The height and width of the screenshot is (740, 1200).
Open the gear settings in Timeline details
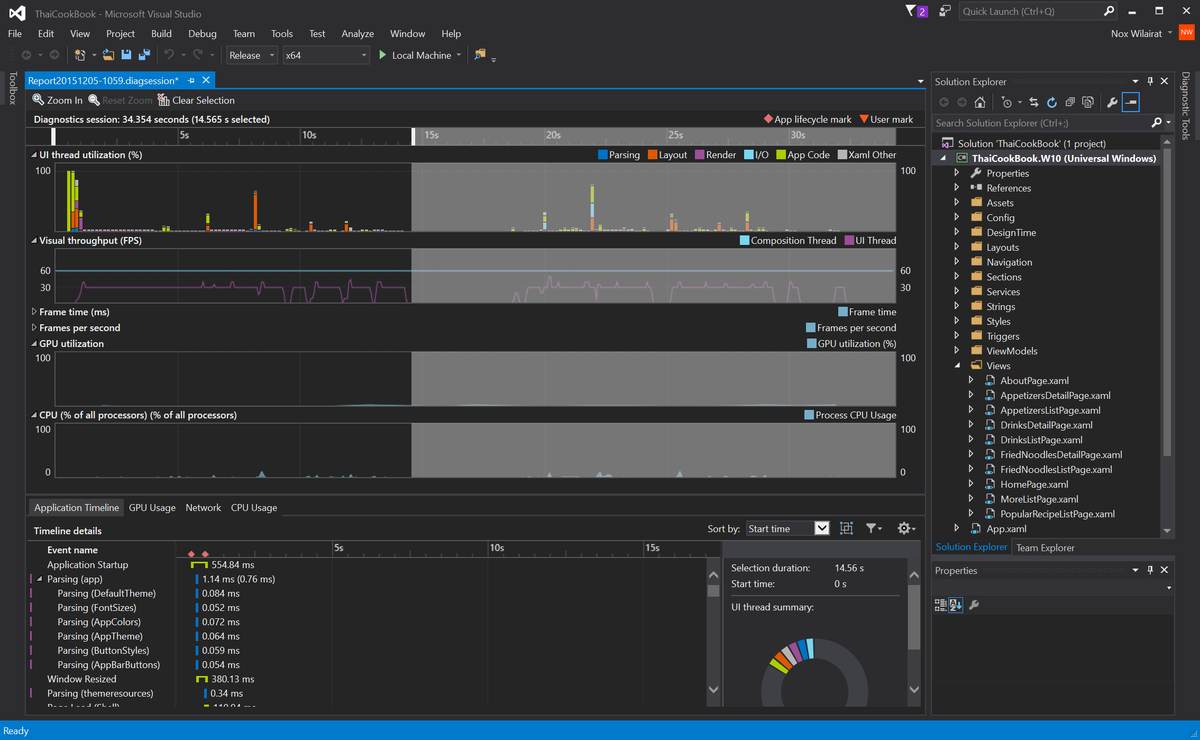(x=906, y=528)
